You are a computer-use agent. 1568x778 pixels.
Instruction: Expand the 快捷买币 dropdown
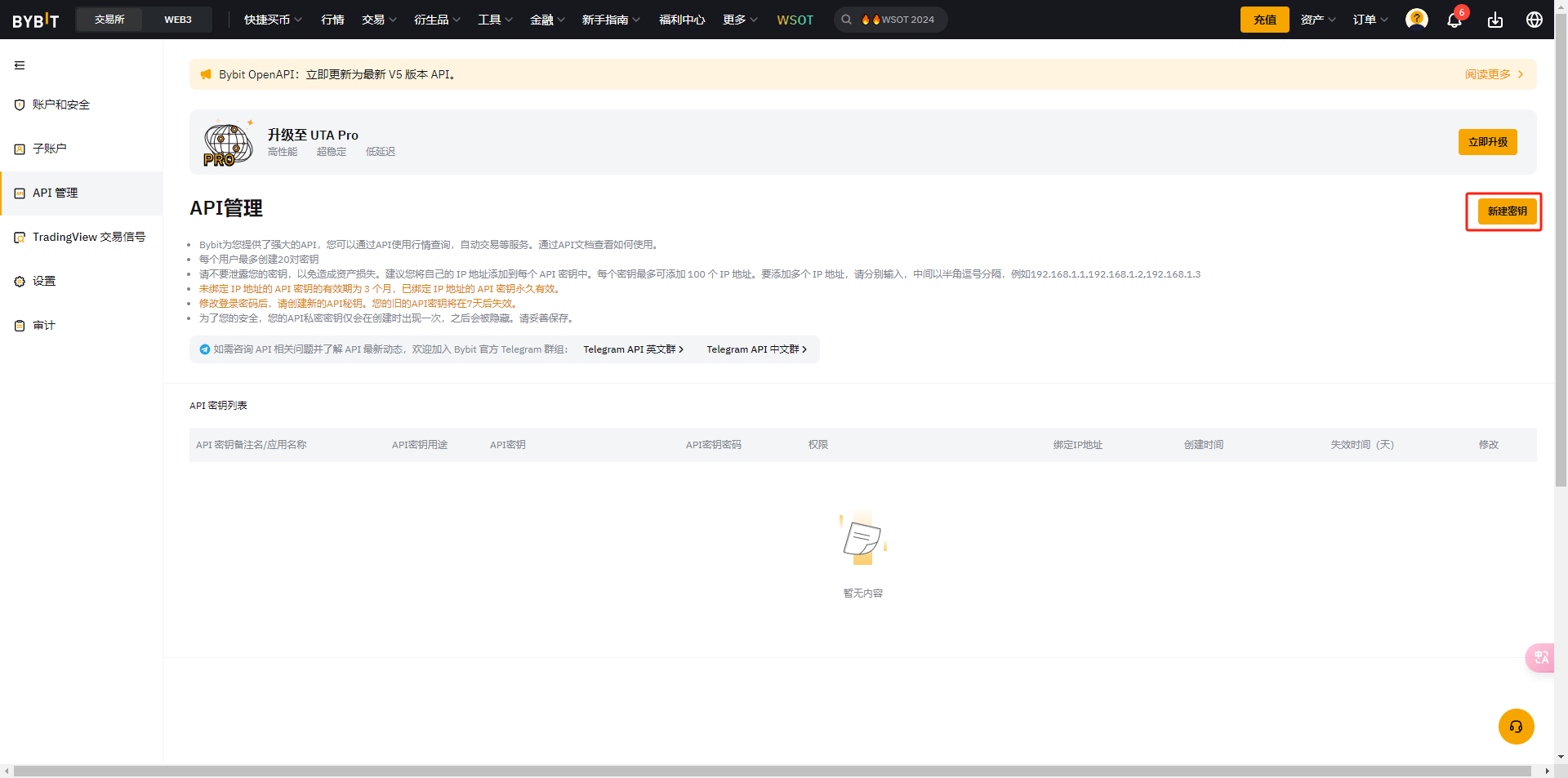[x=273, y=20]
